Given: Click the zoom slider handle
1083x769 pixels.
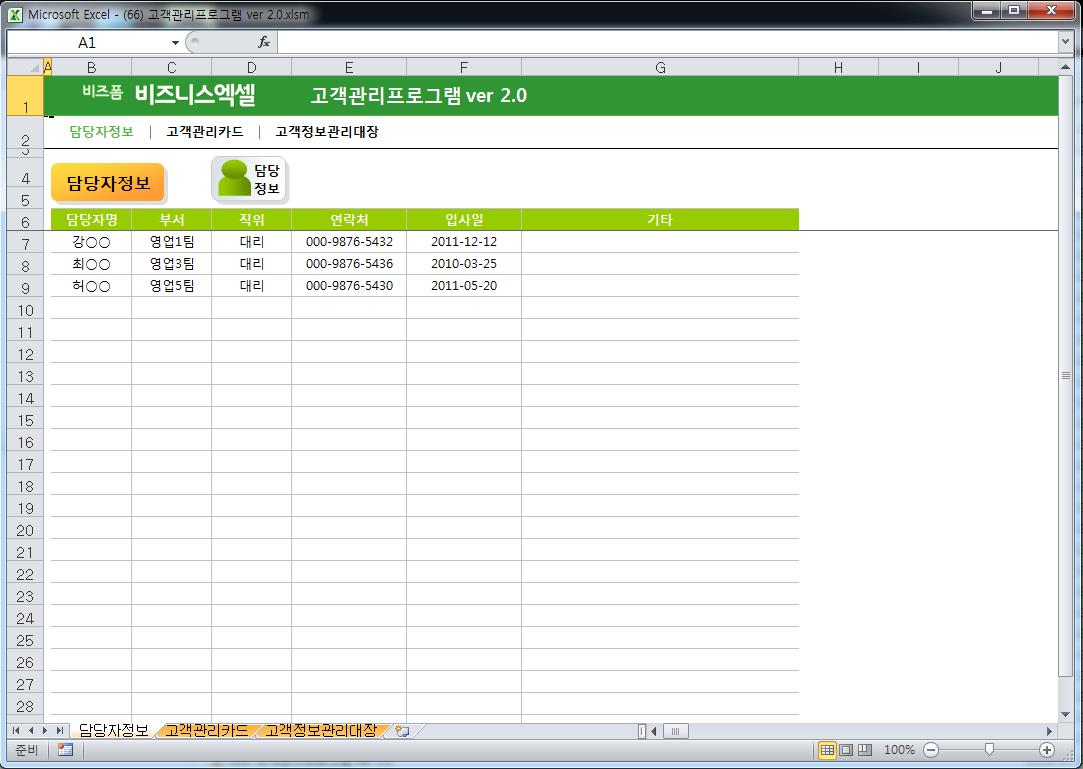Looking at the screenshot, I should 989,750.
